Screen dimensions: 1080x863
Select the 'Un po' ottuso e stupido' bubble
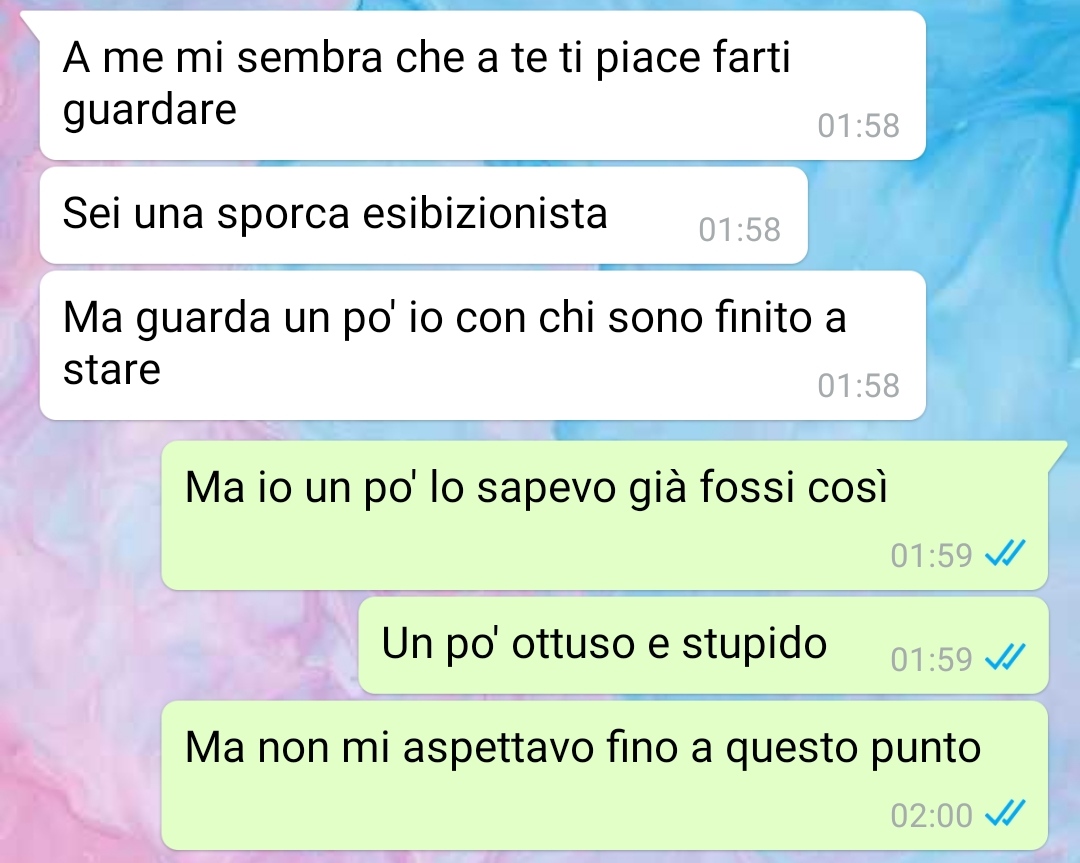tap(703, 645)
